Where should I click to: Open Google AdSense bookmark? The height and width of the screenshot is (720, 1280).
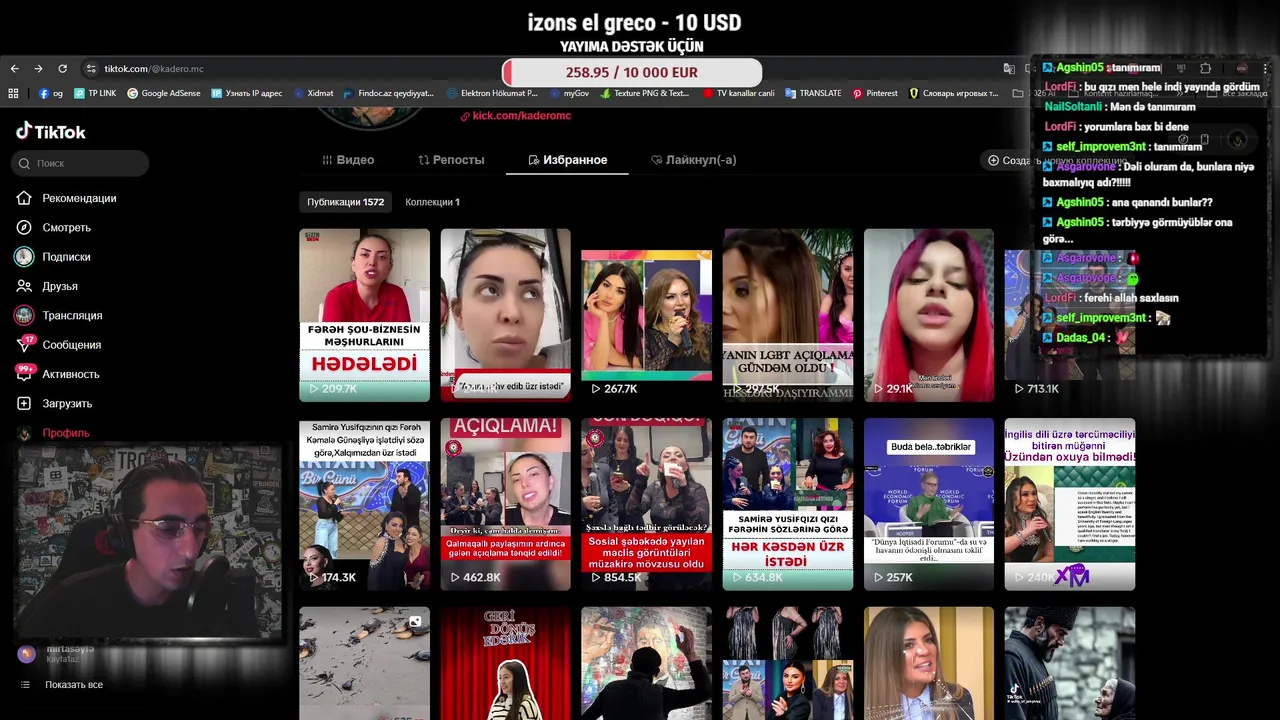163,93
